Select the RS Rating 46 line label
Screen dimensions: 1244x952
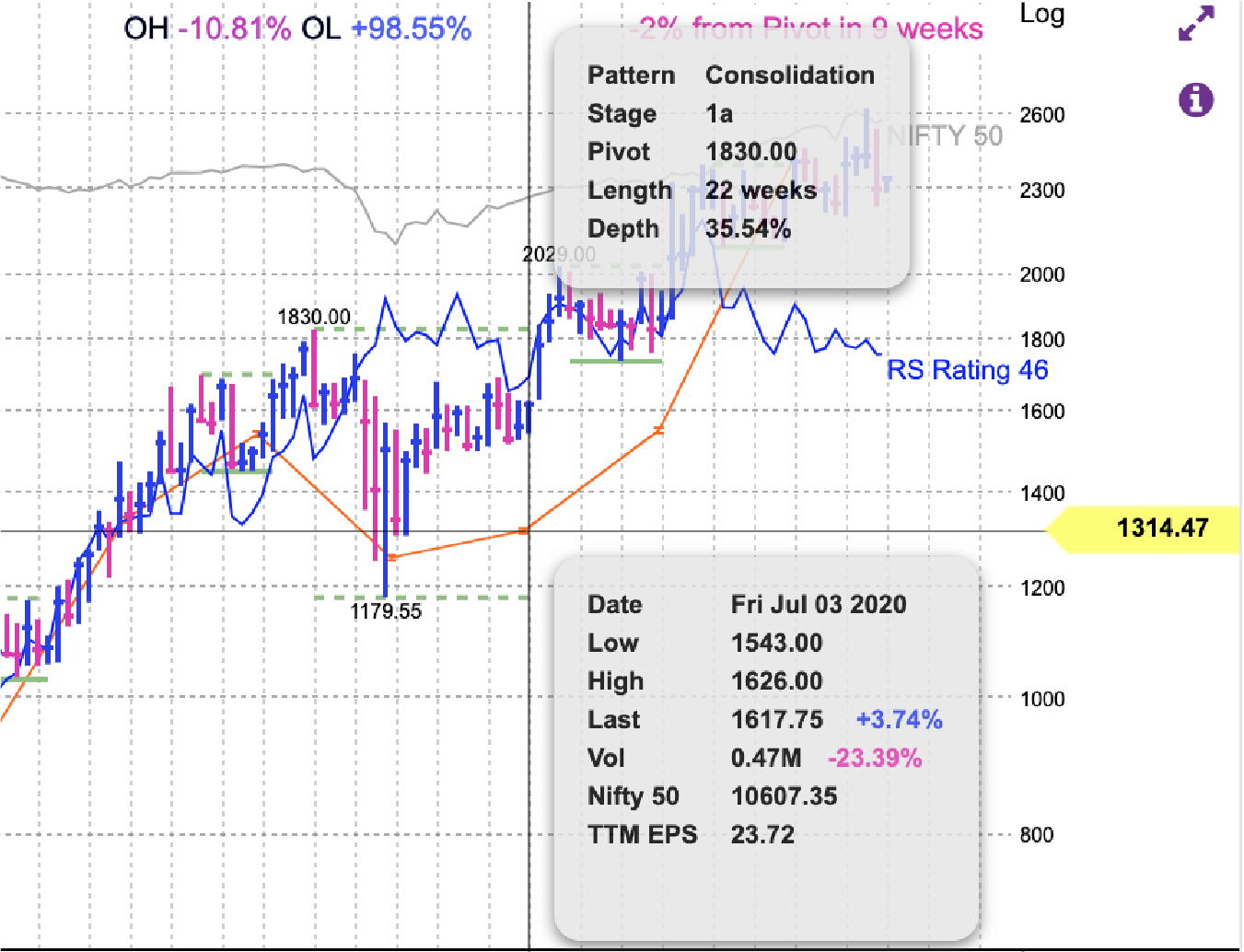coord(966,370)
